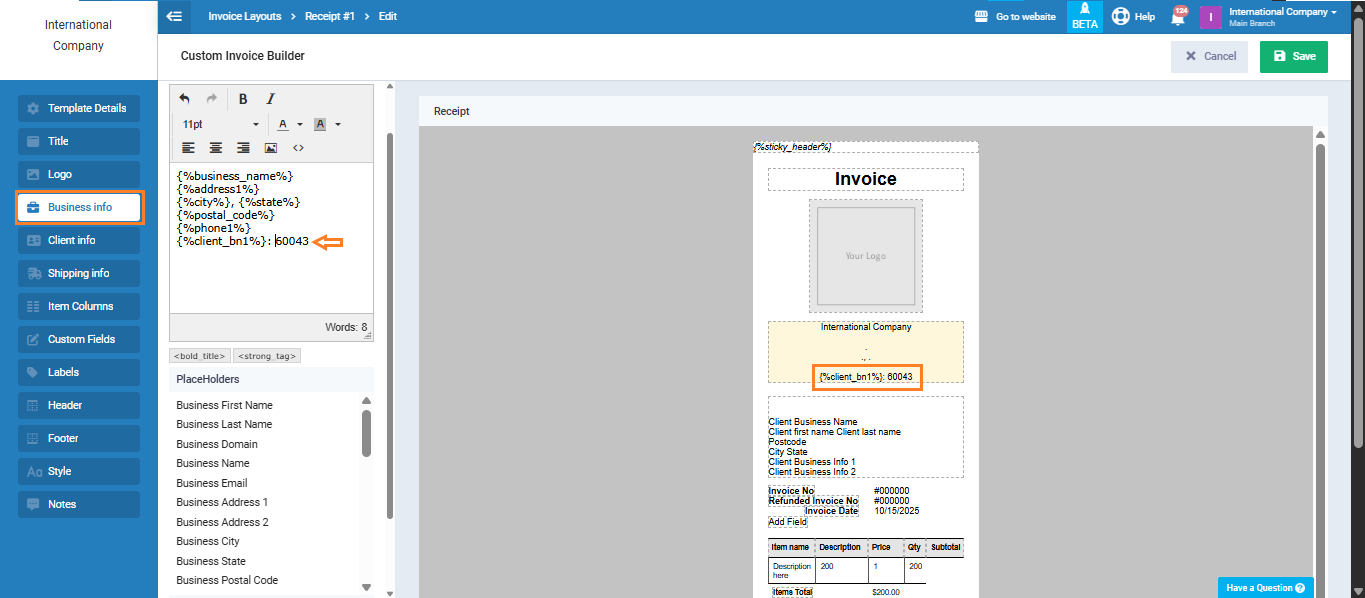The width and height of the screenshot is (1365, 598).
Task: Click the Invoice Layouts breadcrumb link
Action: [245, 16]
